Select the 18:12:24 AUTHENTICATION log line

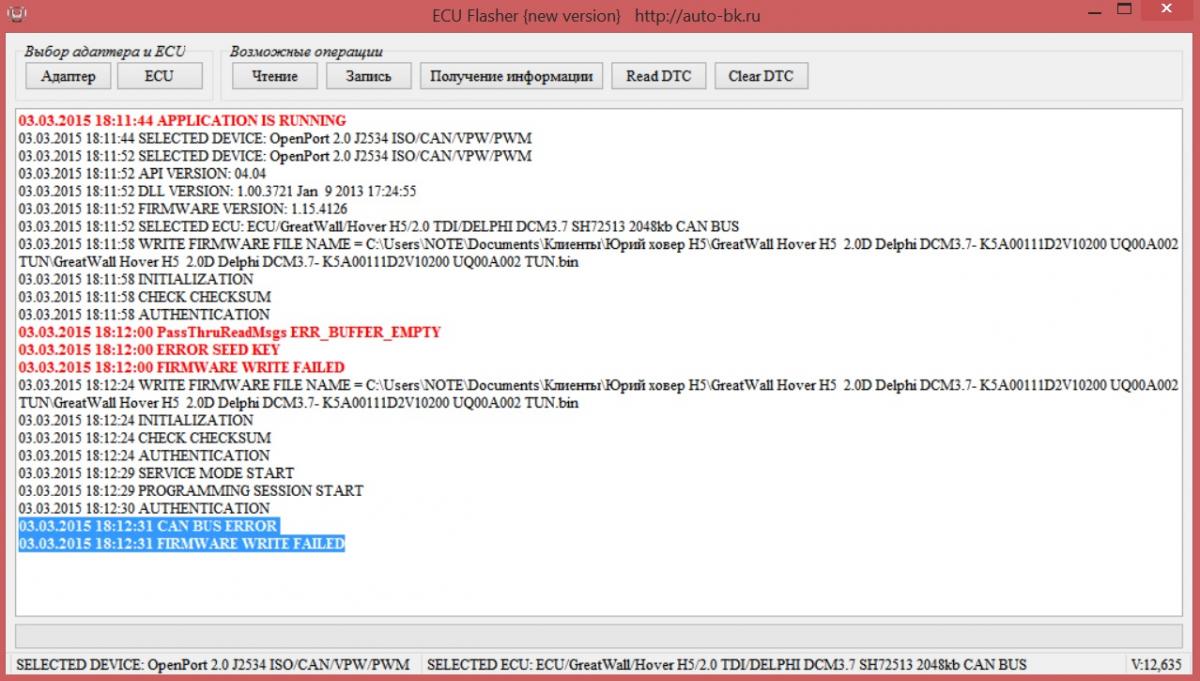(144, 455)
